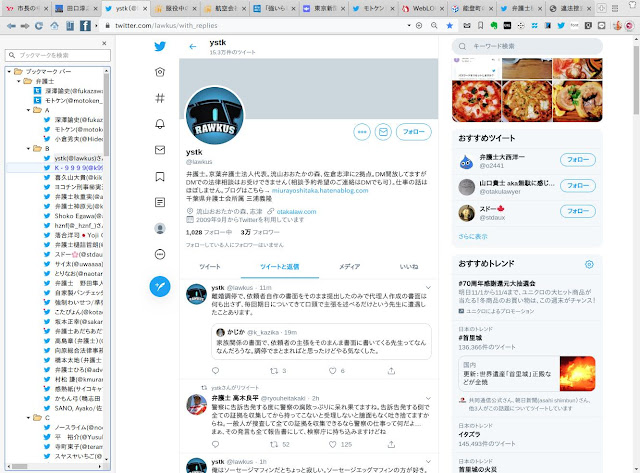Screen dimensions: 640x473
Task: Like ystk's 11m tweet
Action: coord(333,371)
